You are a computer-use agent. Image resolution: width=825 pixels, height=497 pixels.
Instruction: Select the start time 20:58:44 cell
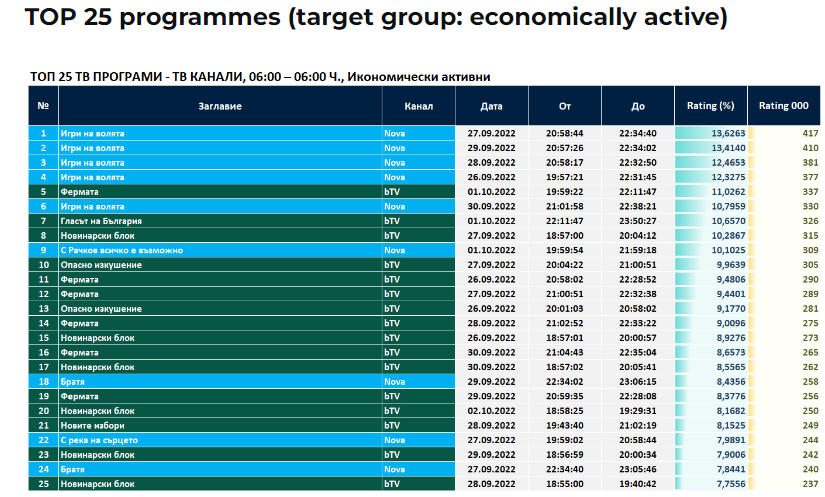[564, 133]
